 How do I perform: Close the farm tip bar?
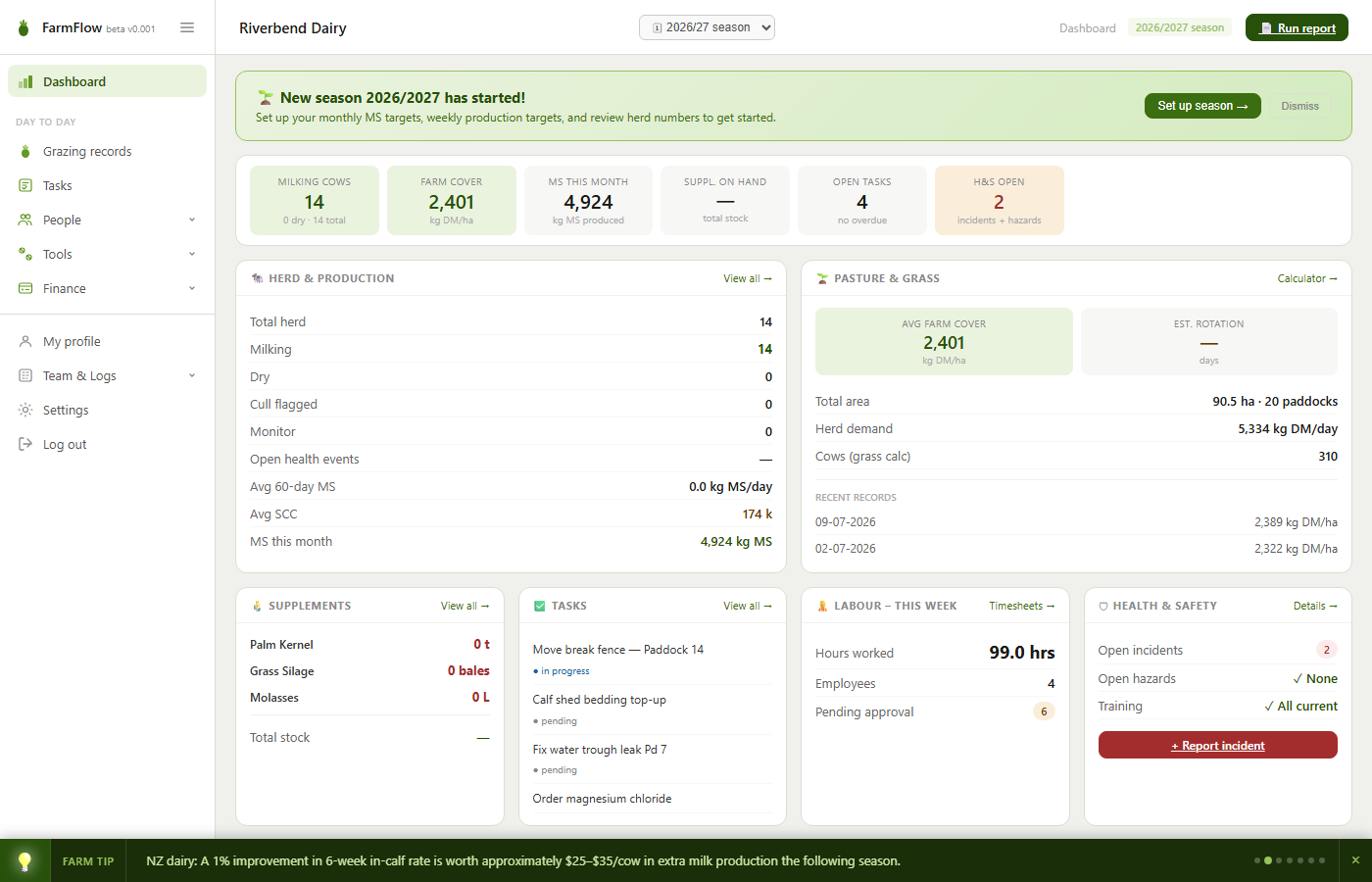point(1355,860)
